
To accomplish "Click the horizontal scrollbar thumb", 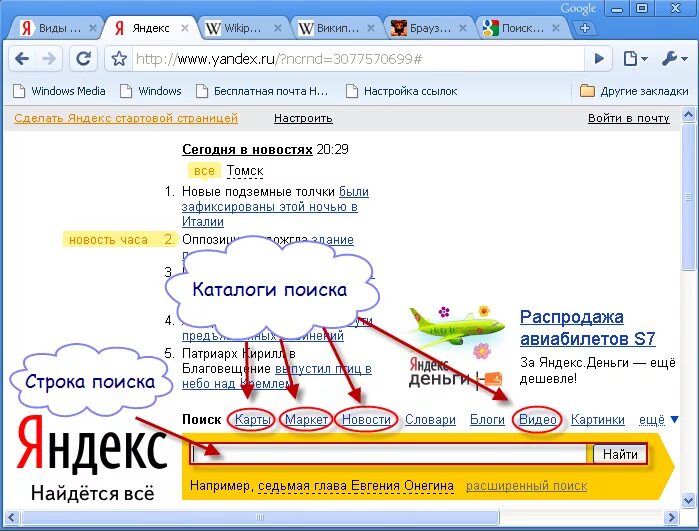I will 260,518.
